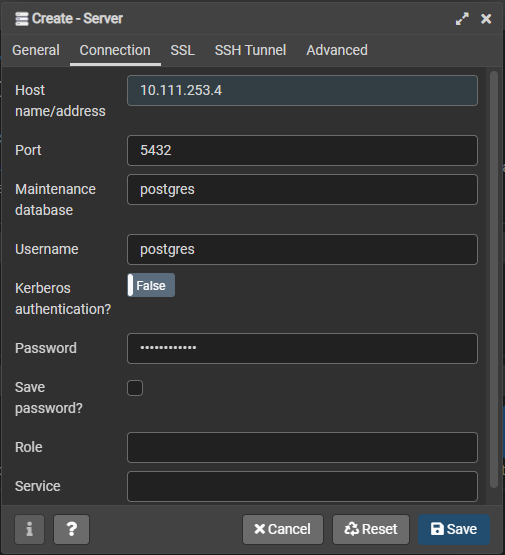Check the Save password checkbox

pyautogui.click(x=135, y=388)
